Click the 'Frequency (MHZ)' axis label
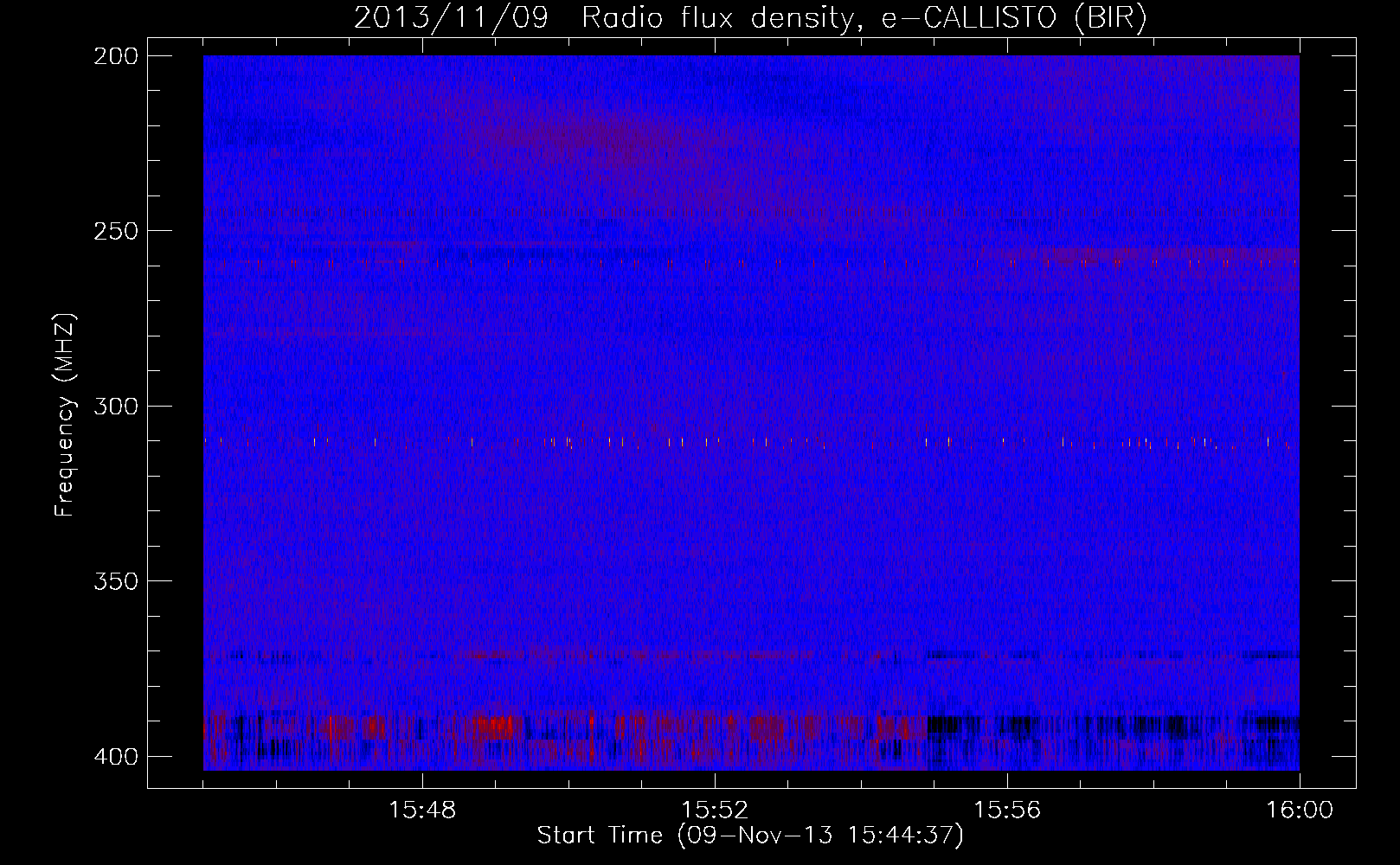This screenshot has width=1400, height=865. (65, 415)
